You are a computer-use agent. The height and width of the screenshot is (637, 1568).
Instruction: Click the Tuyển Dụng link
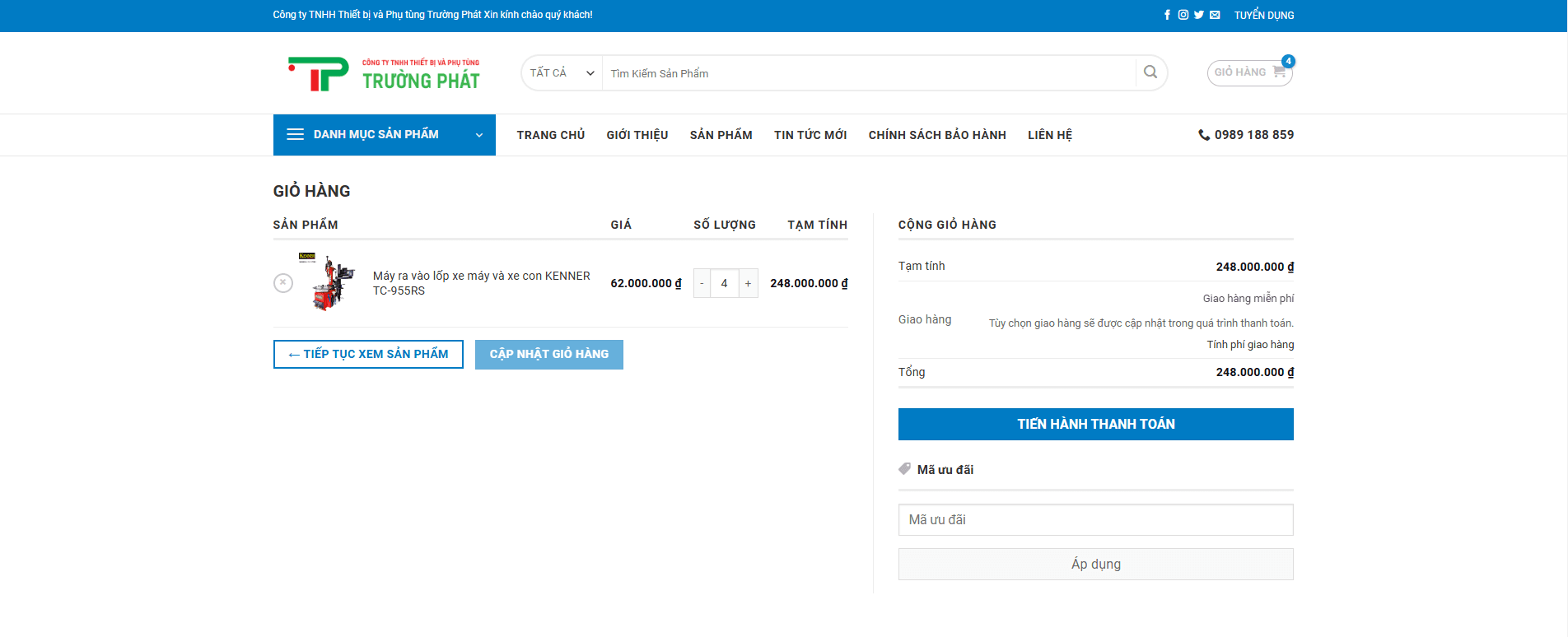[x=1263, y=15]
